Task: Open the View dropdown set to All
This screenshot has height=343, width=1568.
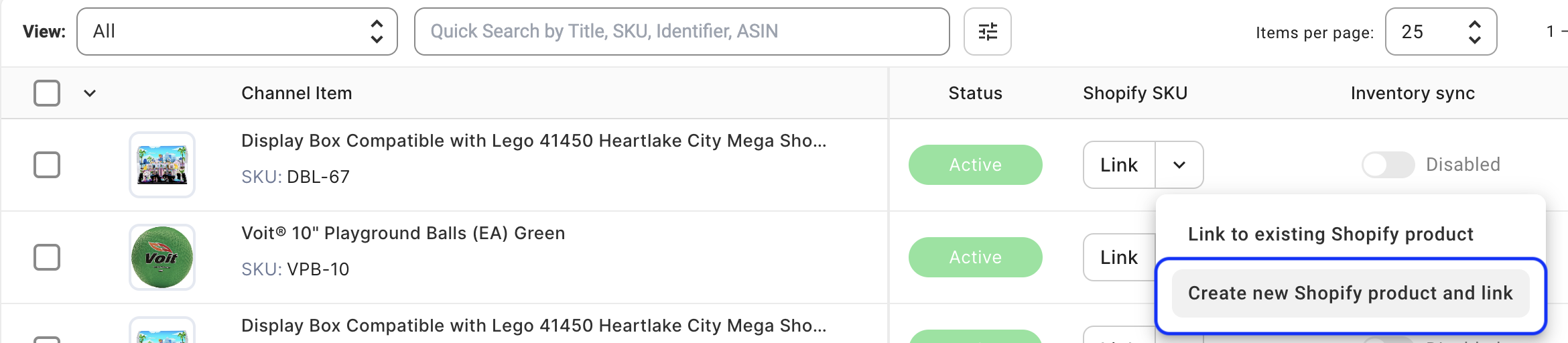Action: (237, 31)
